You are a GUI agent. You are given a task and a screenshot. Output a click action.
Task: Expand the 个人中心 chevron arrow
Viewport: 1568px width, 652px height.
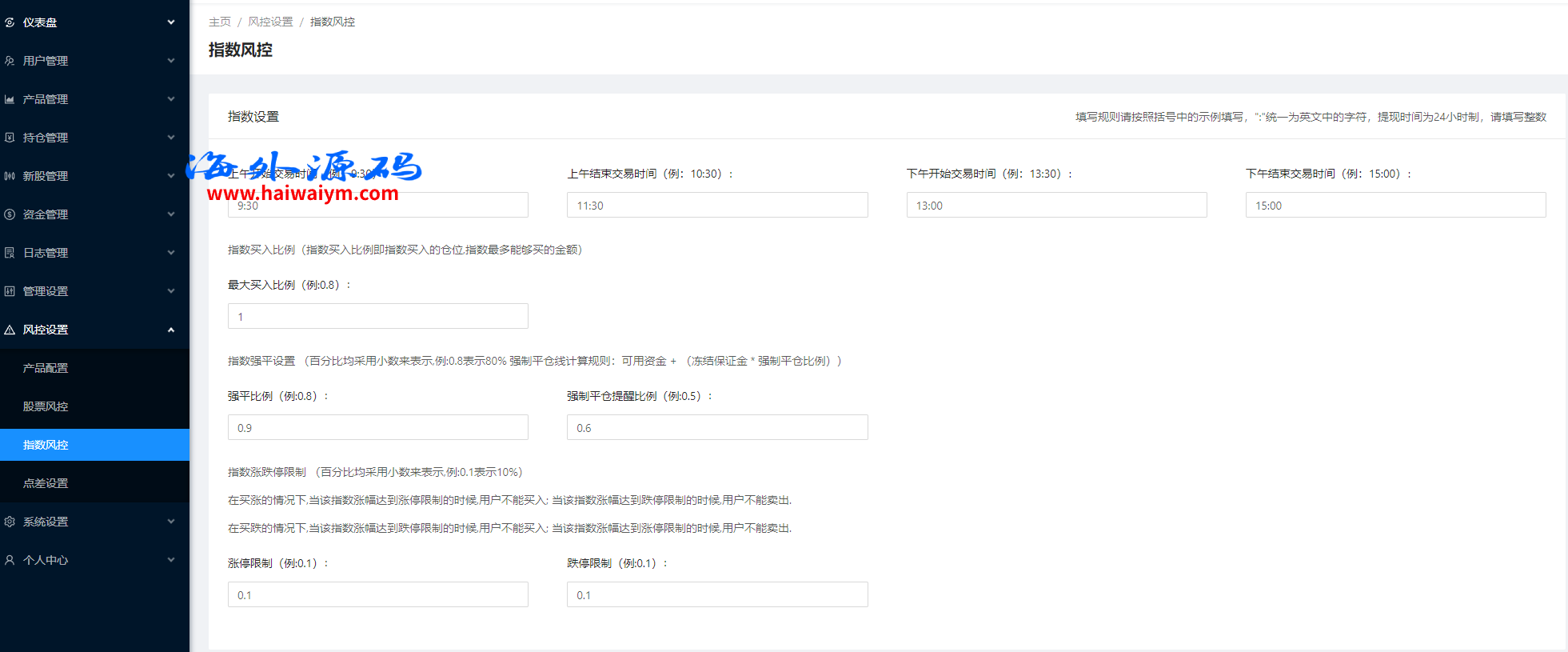[x=171, y=560]
